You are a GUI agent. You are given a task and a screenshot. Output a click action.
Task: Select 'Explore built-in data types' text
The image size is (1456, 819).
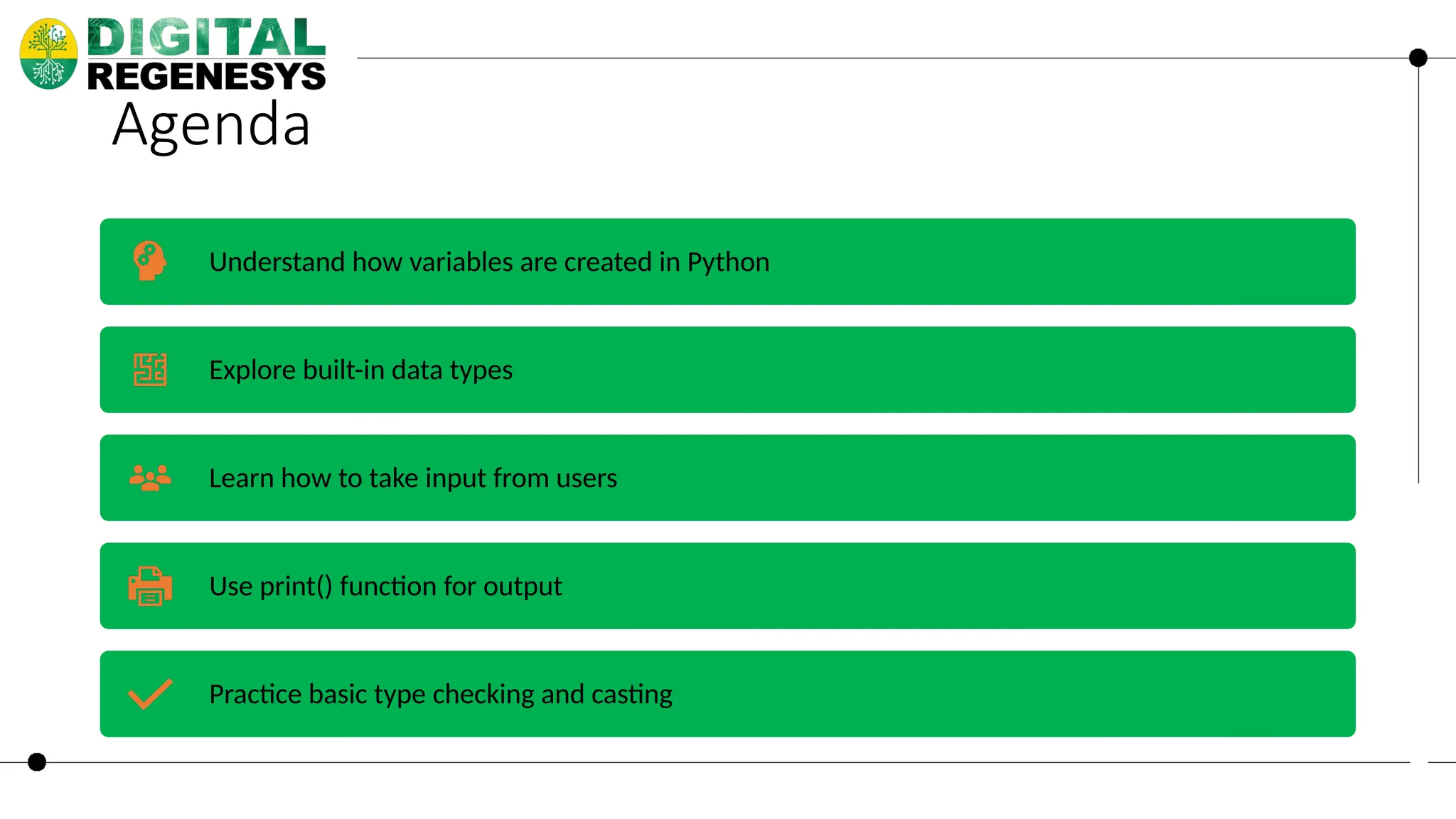point(360,370)
